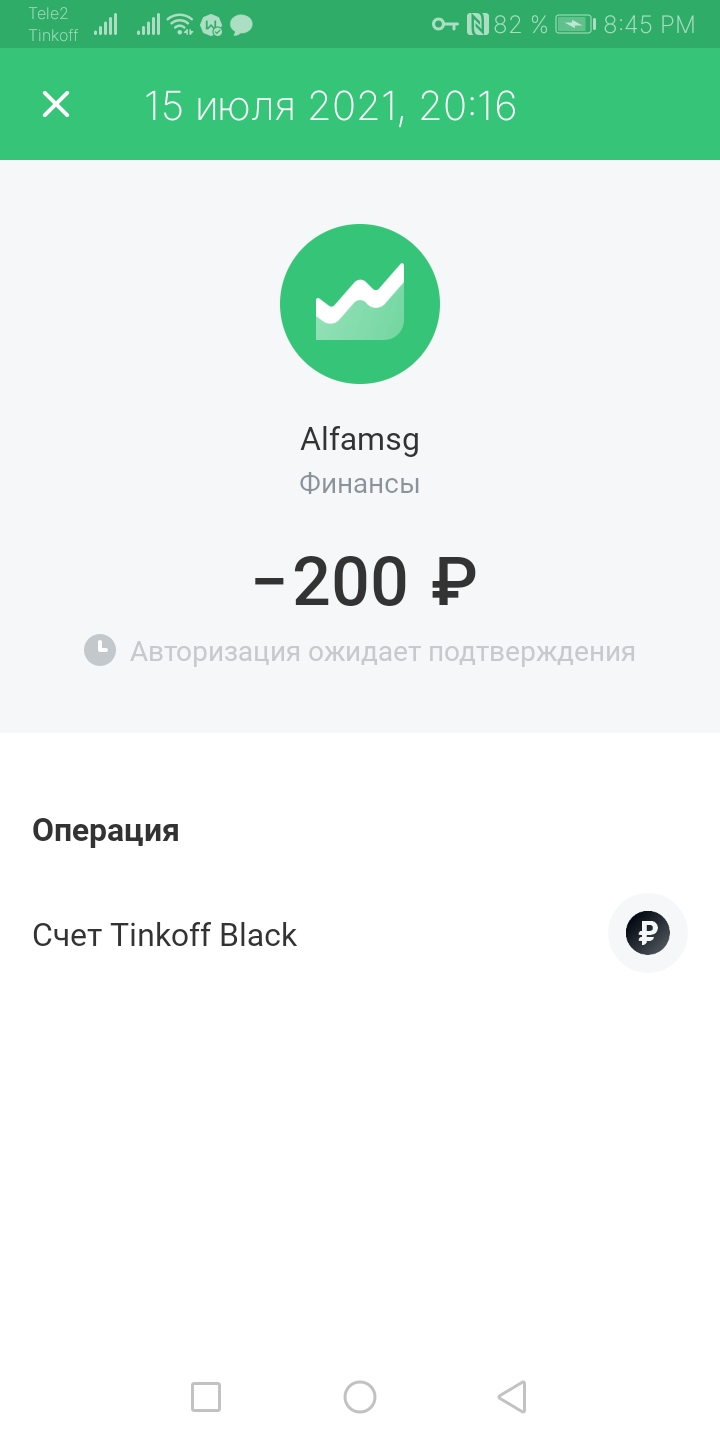Tap the 8:45 PM clock in status bar
The image size is (720, 1440).
point(650,25)
